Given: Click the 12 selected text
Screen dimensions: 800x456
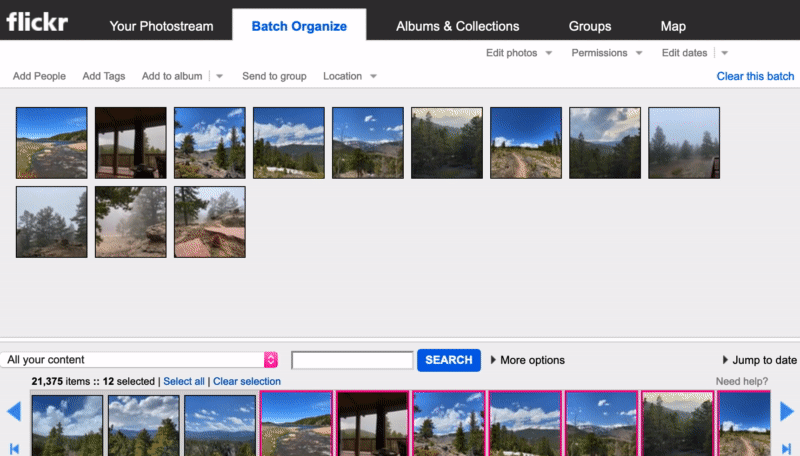Looking at the screenshot, I should (129, 382).
